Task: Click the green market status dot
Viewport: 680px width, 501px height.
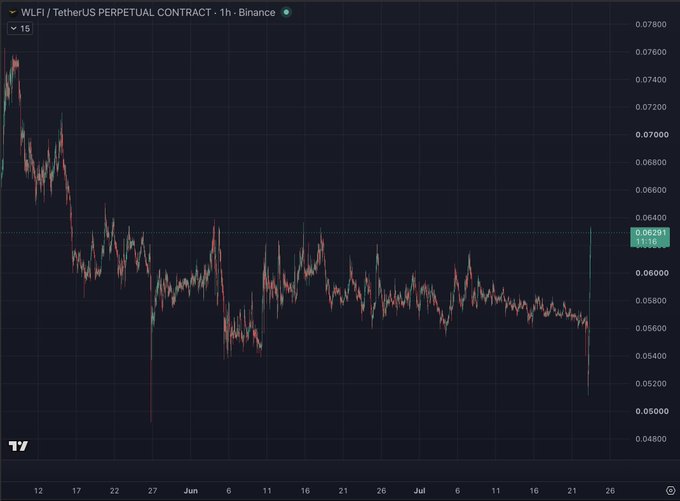Action: click(x=286, y=12)
